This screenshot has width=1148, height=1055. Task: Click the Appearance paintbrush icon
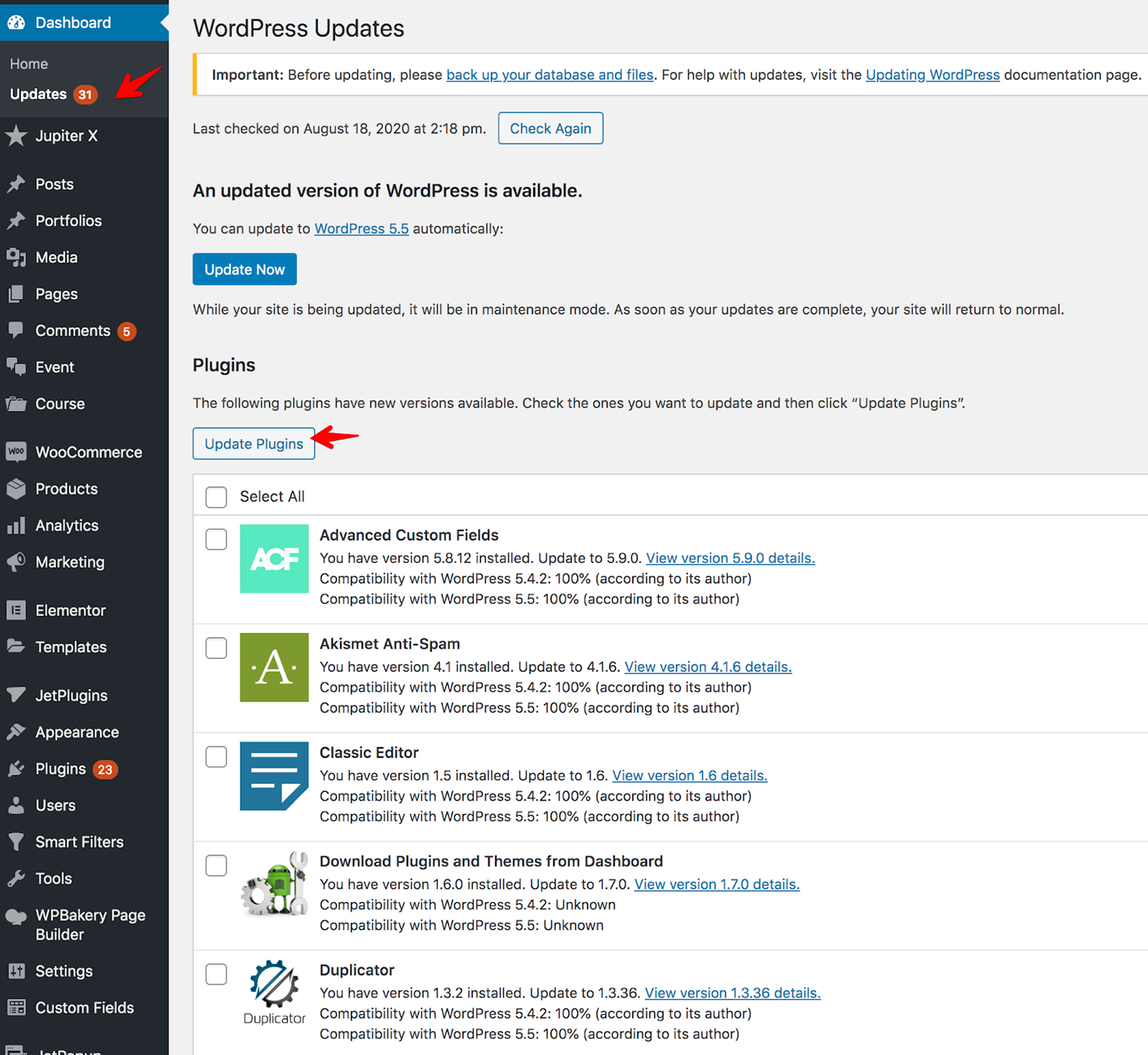coord(17,732)
